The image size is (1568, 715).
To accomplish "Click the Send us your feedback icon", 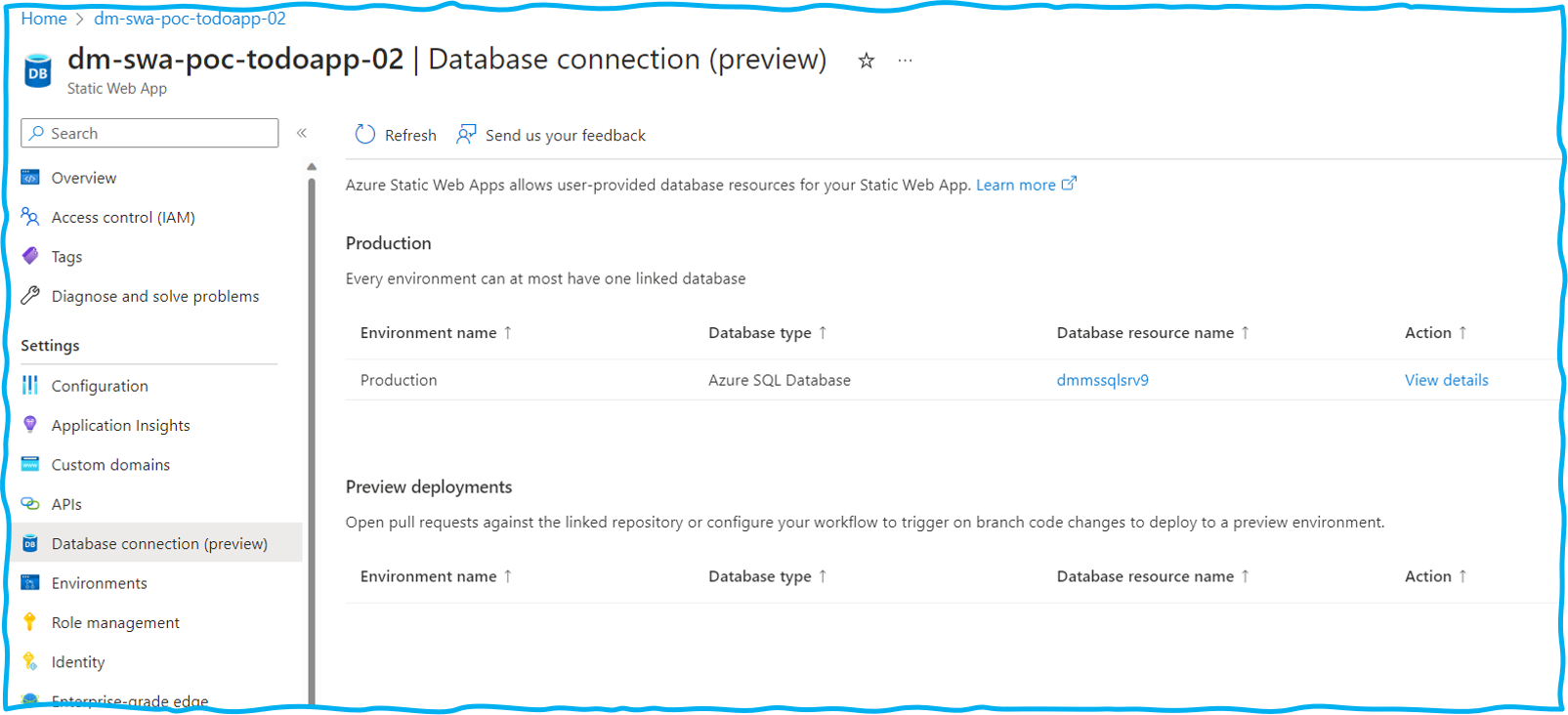I will click(467, 135).
